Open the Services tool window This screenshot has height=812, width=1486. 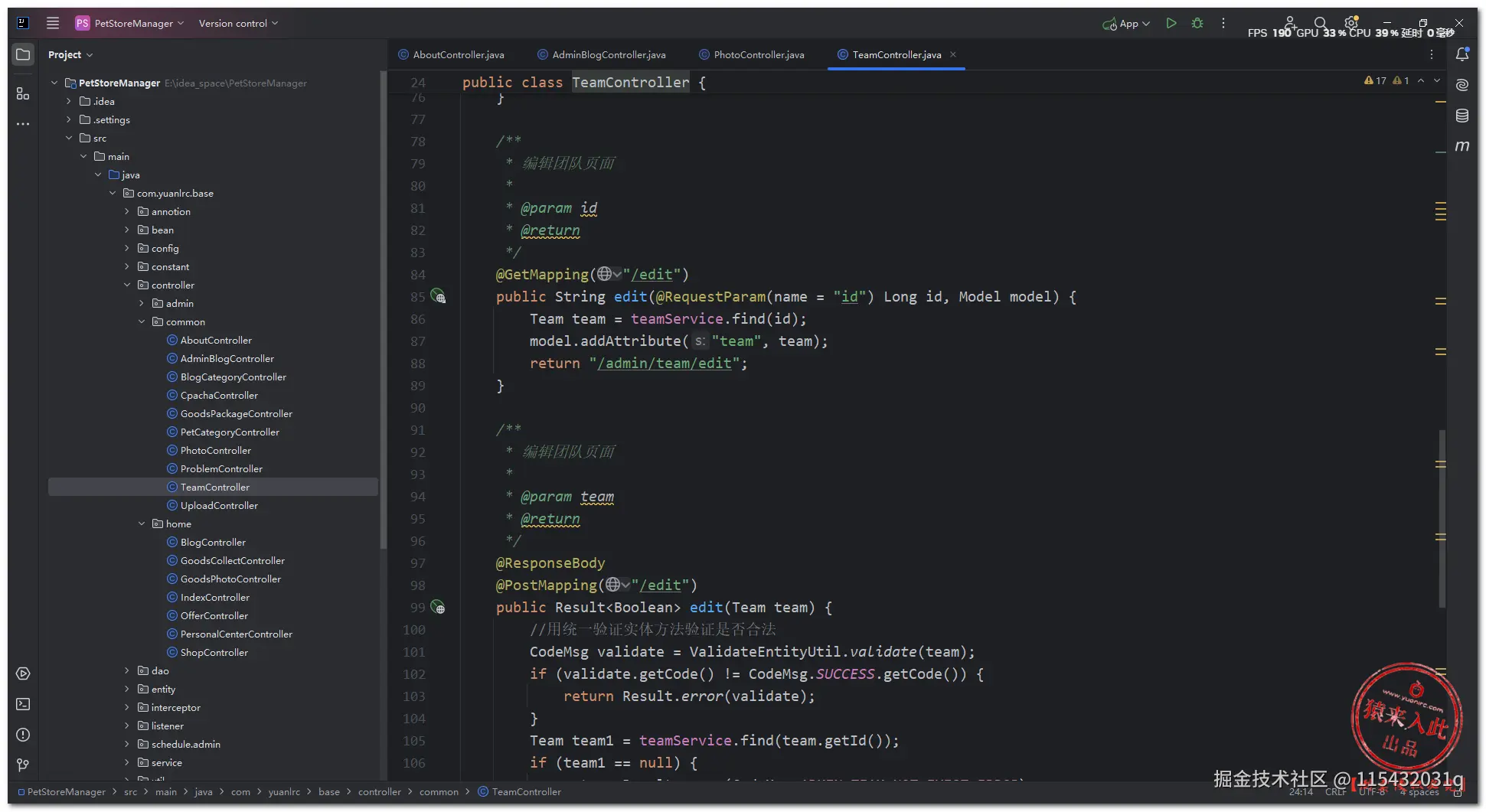coord(23,673)
